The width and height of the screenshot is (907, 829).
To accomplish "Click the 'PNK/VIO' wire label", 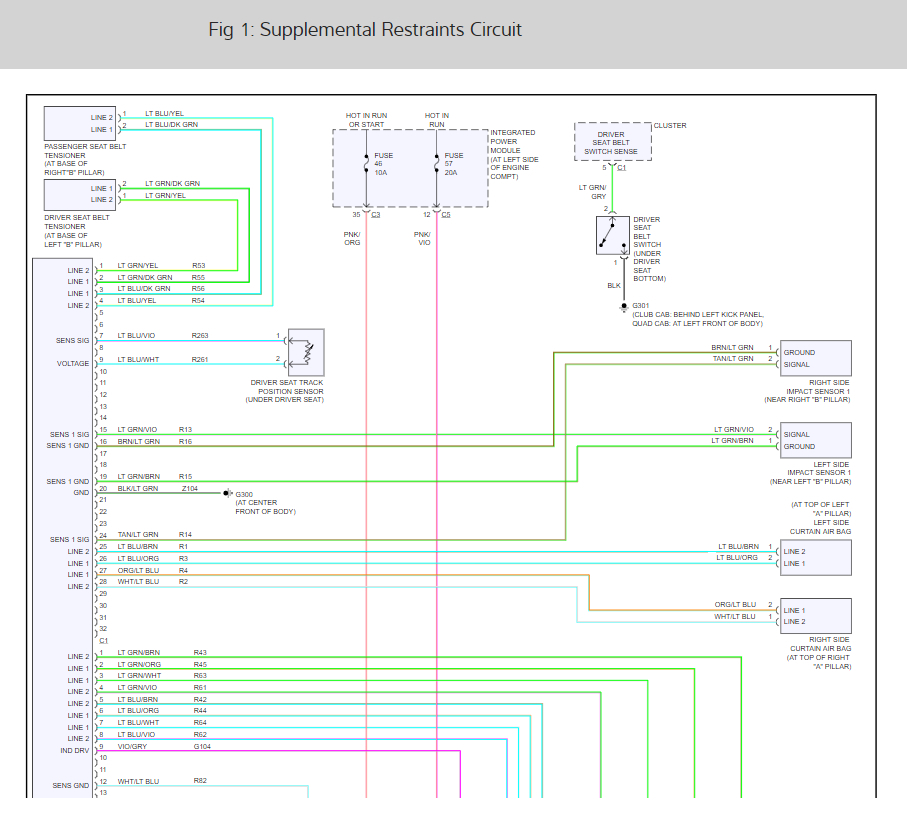I will point(422,238).
